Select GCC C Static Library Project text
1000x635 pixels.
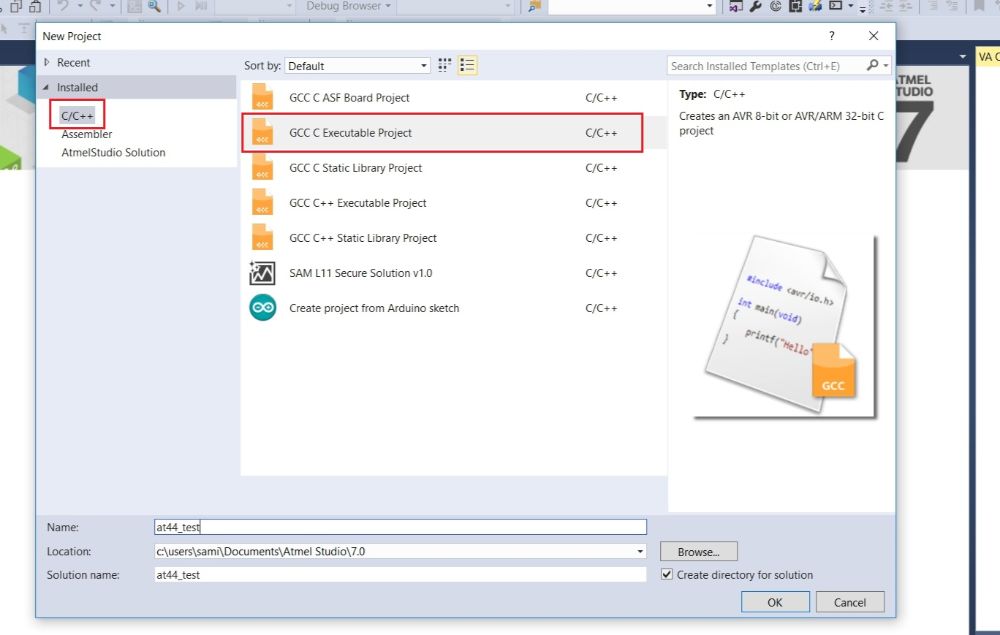[355, 168]
